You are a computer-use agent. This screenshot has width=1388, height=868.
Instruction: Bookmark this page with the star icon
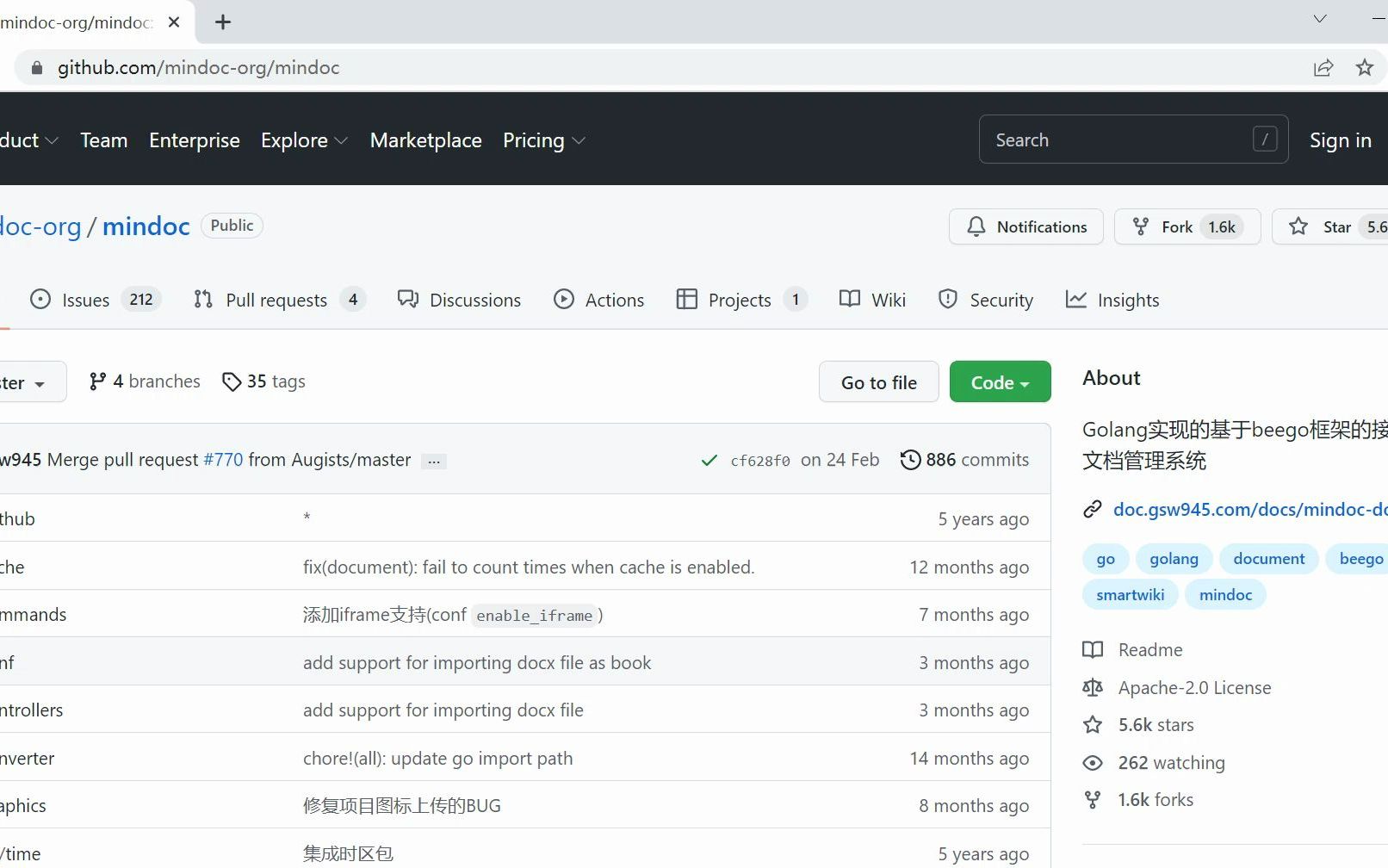tap(1365, 68)
